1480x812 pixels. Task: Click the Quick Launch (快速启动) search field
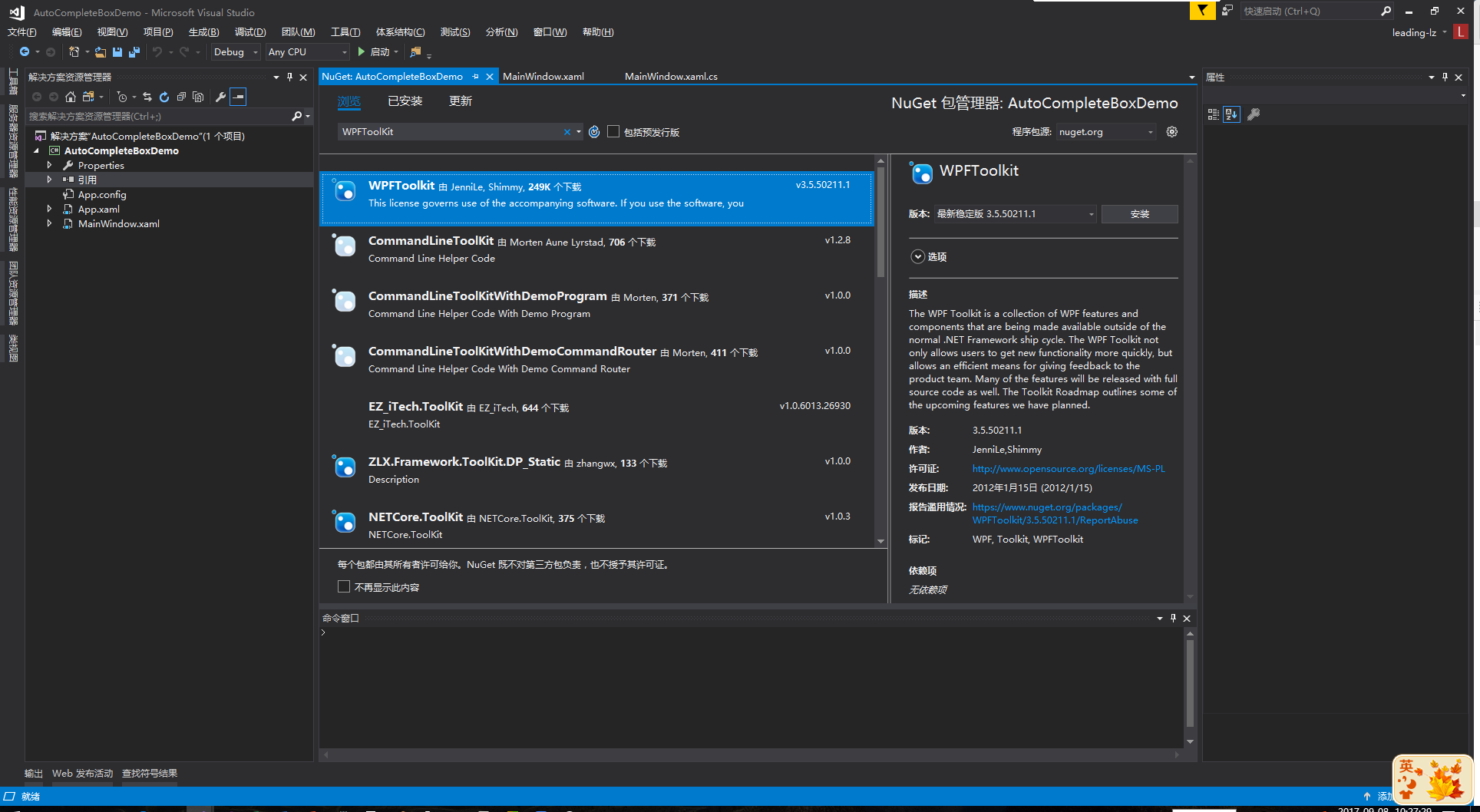click(1309, 11)
